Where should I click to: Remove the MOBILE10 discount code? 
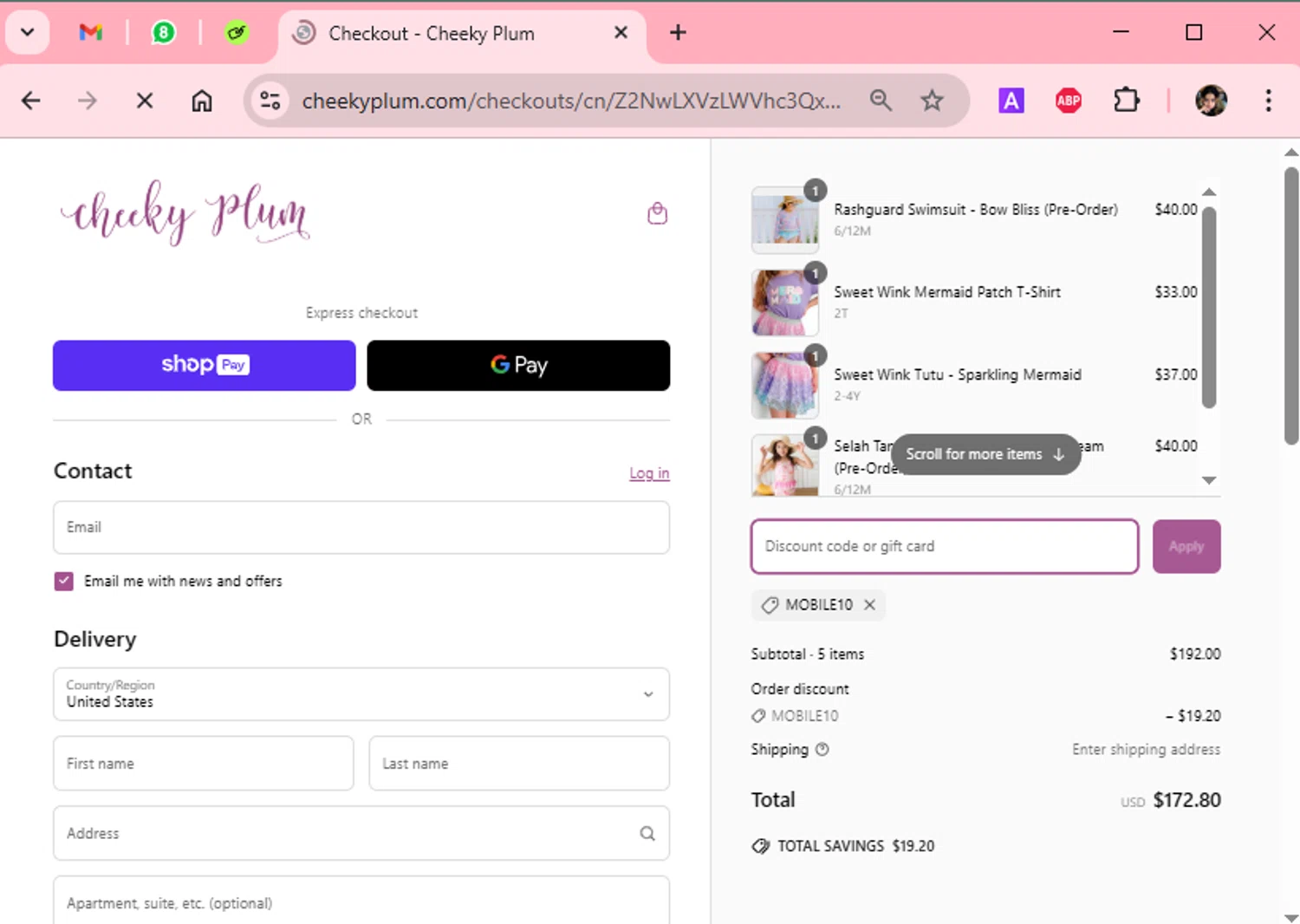tap(869, 605)
